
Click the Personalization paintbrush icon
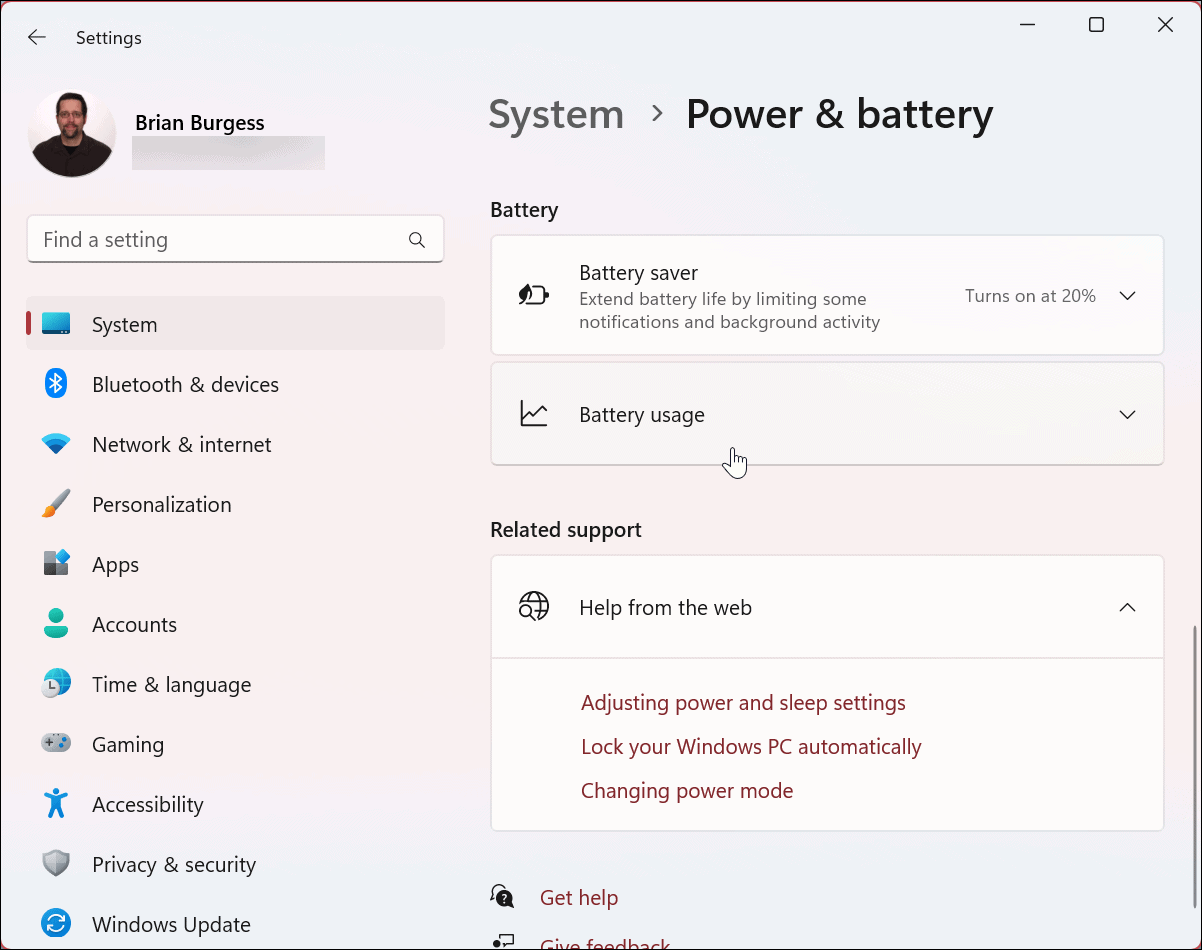(56, 504)
